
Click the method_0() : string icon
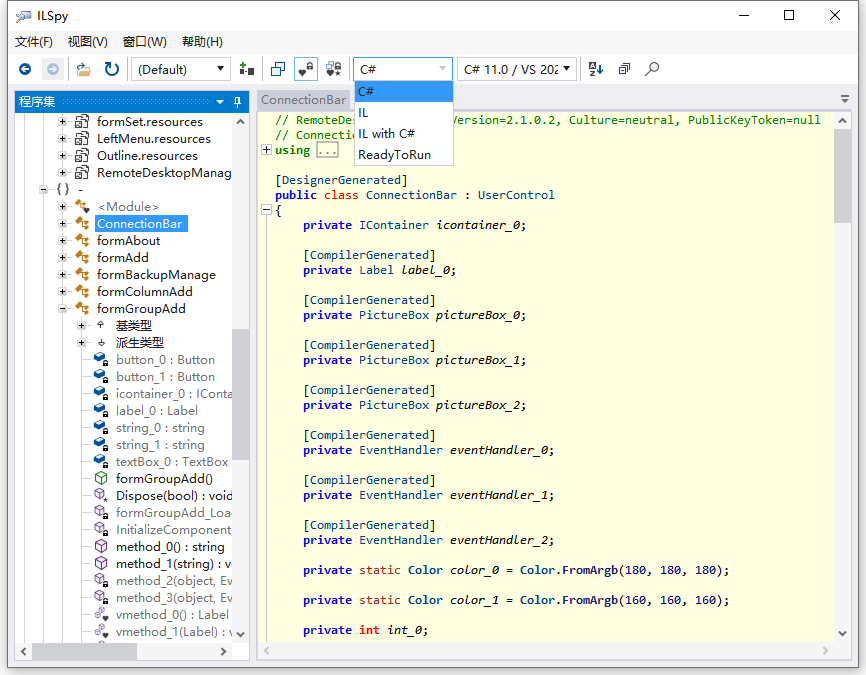coord(101,546)
